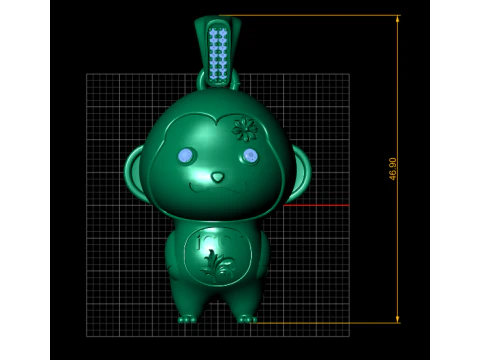
Task: Select the gem-set bail atop the pendant
Action: [218, 52]
